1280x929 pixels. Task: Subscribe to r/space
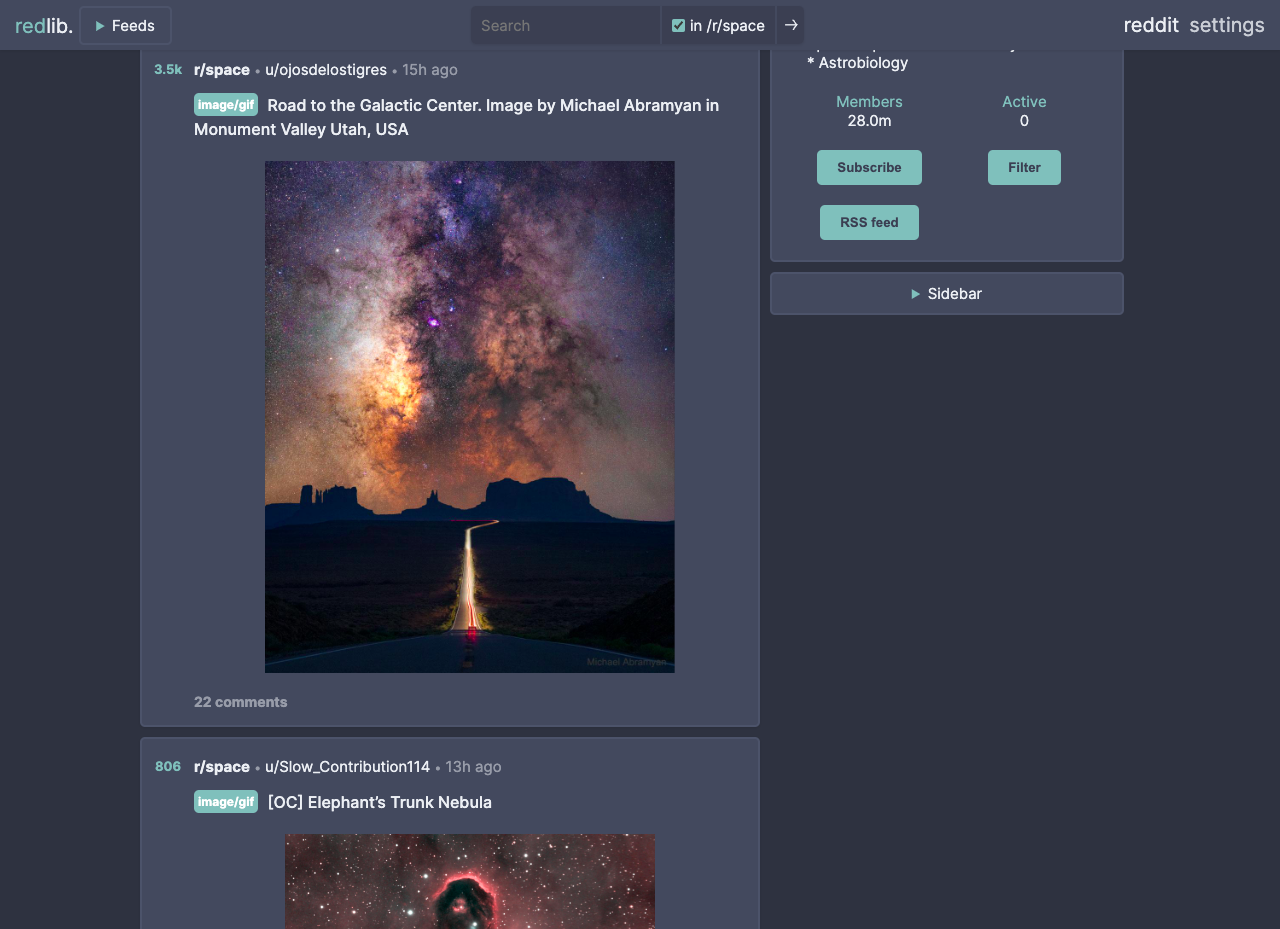click(869, 167)
